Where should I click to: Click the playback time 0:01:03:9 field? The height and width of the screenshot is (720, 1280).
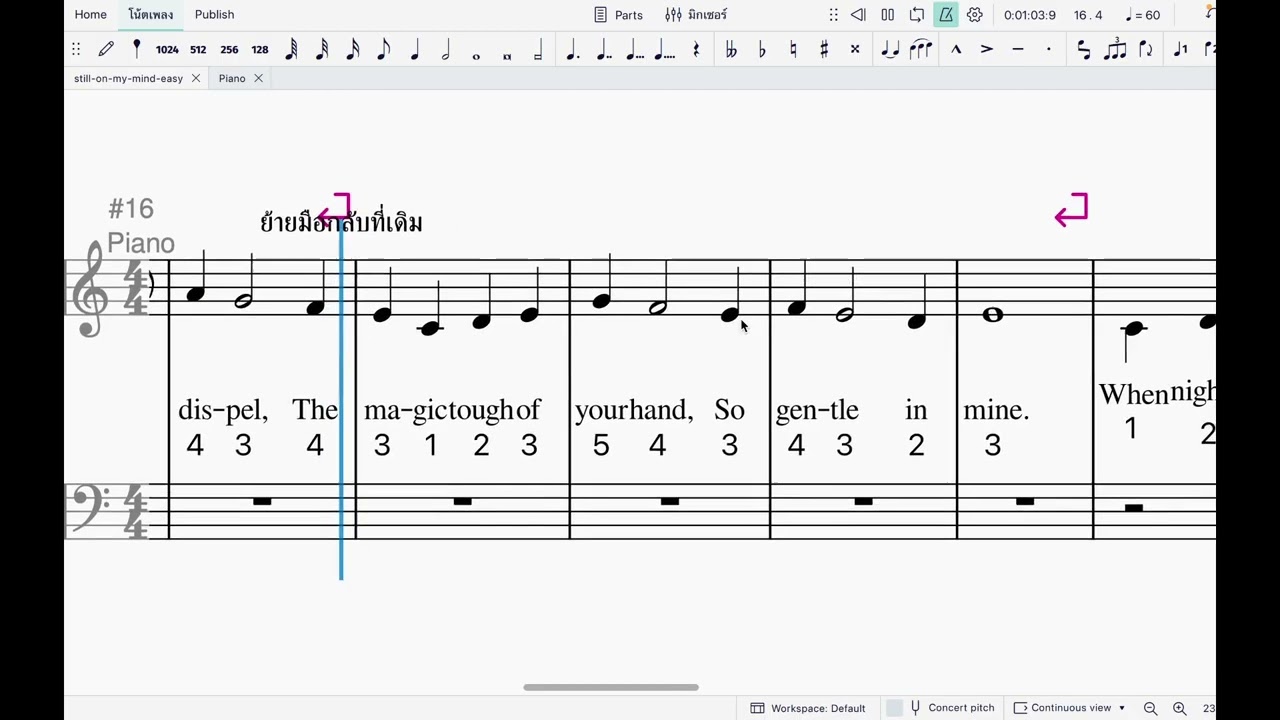pyautogui.click(x=1030, y=15)
